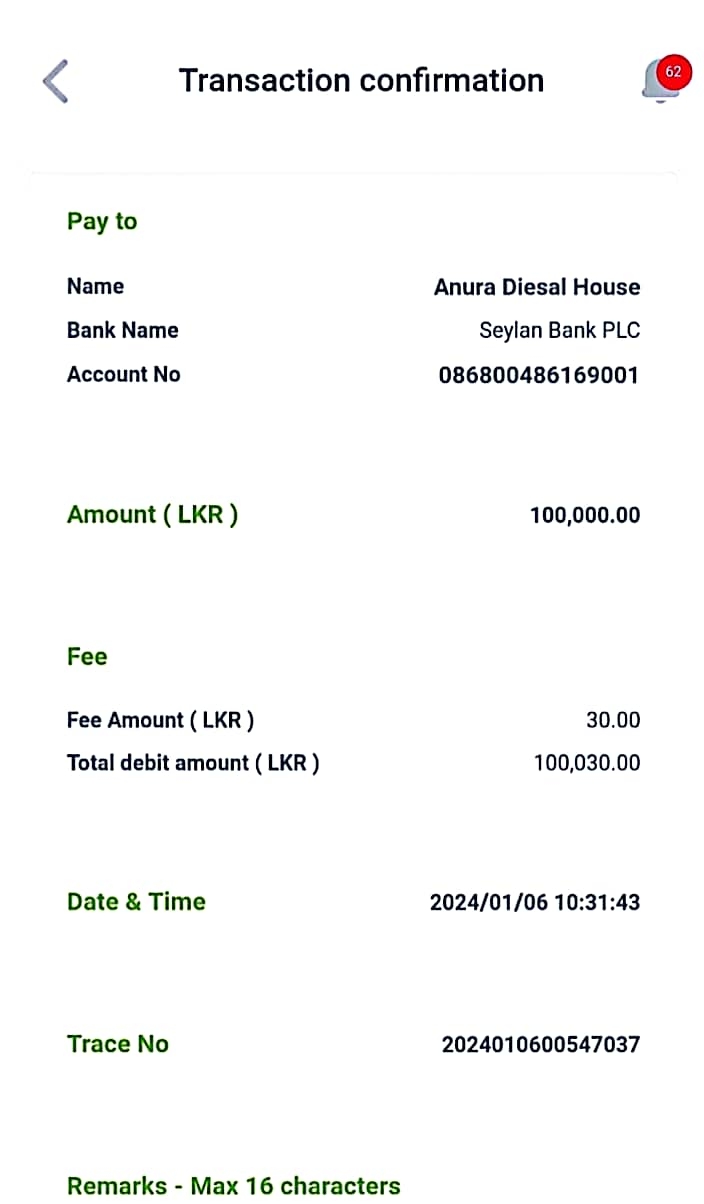
Task: Select trace number 2024010600547037
Action: click(540, 1045)
